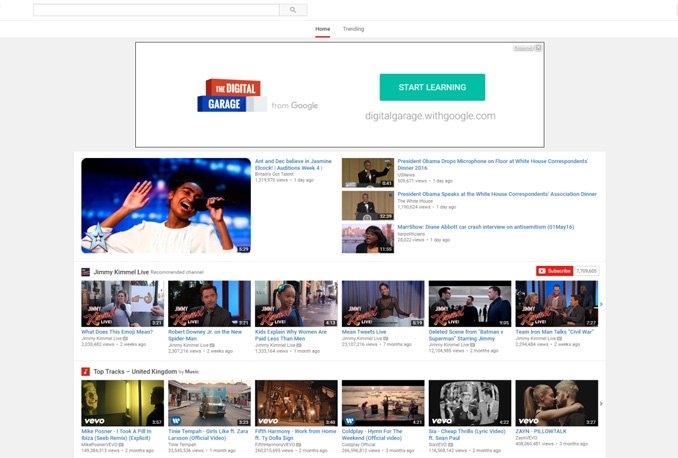The height and width of the screenshot is (458, 678).
Task: Open Sia Cheap Thrills lyric video thumbnail
Action: [x=470, y=403]
